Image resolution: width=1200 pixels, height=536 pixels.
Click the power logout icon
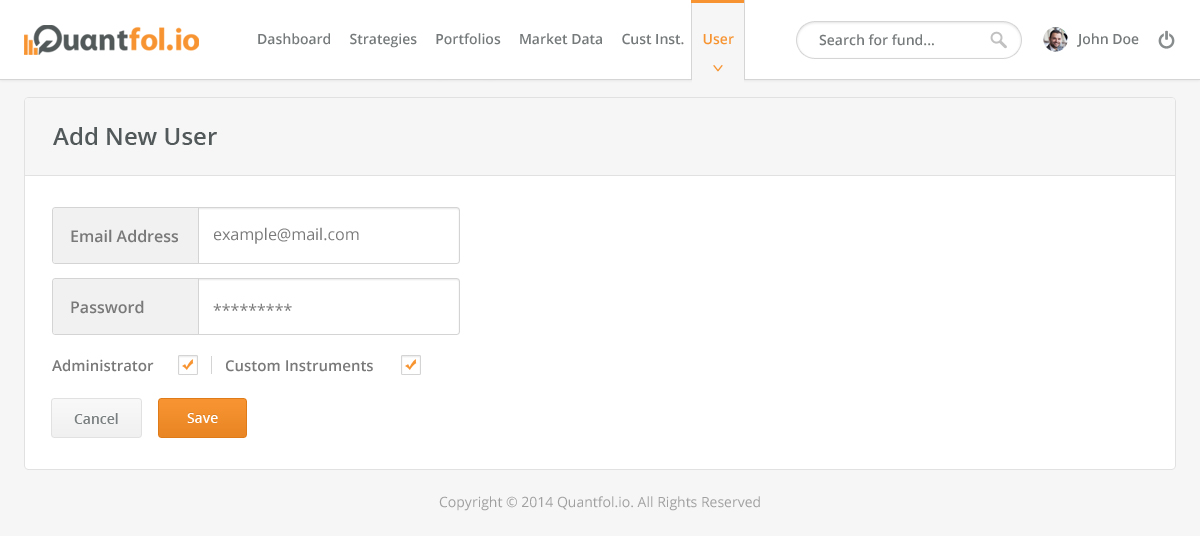point(1166,40)
